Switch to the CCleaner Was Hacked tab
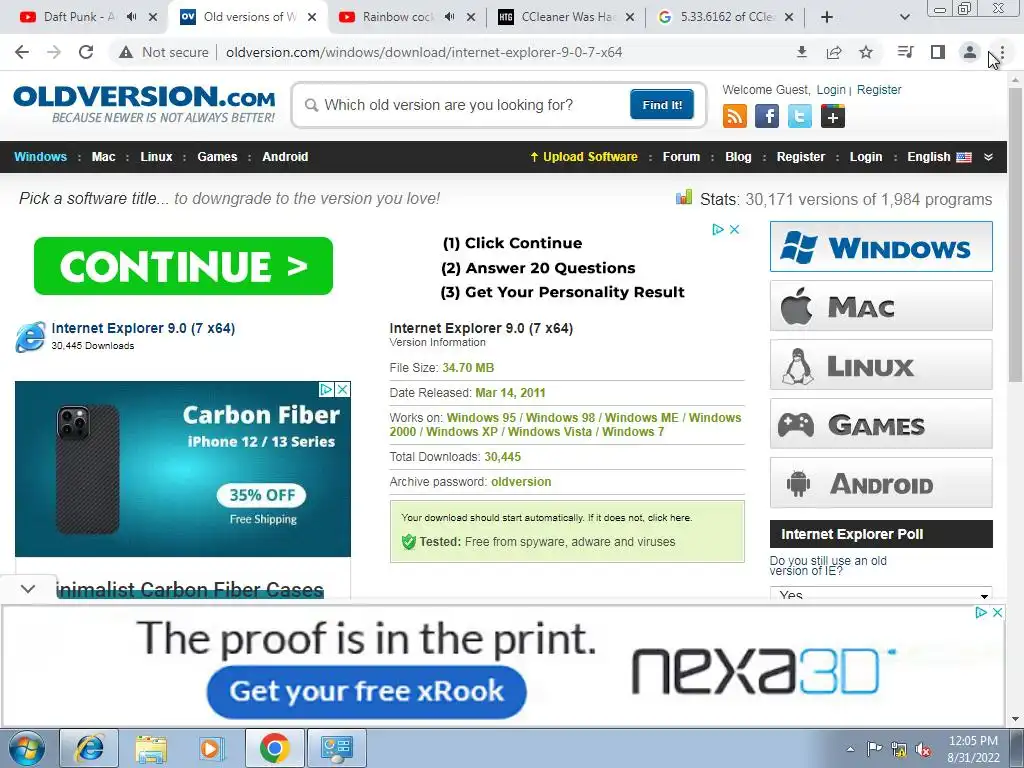 click(568, 17)
